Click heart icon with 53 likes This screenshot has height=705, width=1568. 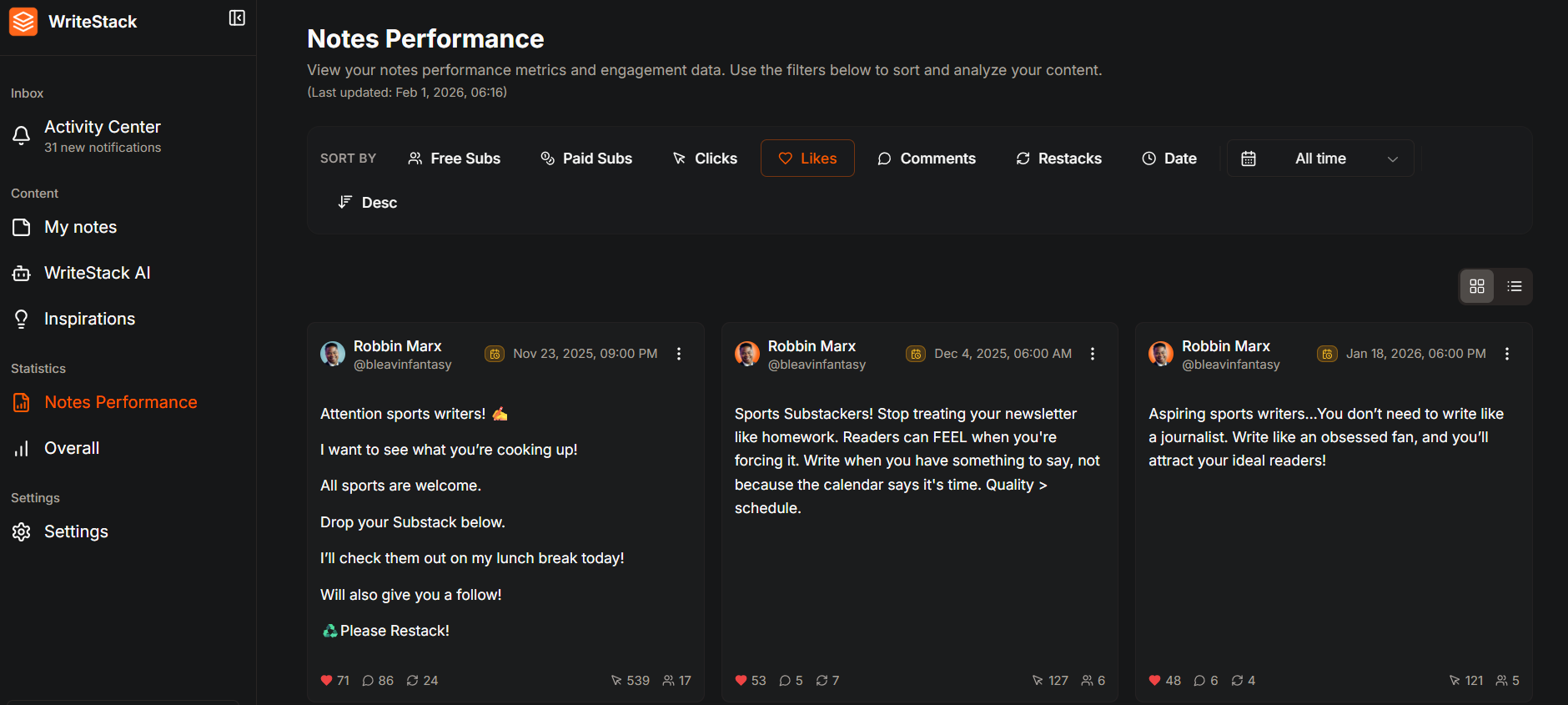tap(741, 681)
